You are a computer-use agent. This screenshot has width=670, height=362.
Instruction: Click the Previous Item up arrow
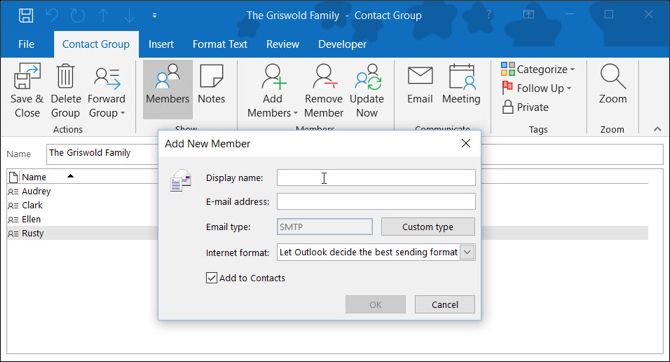103,16
